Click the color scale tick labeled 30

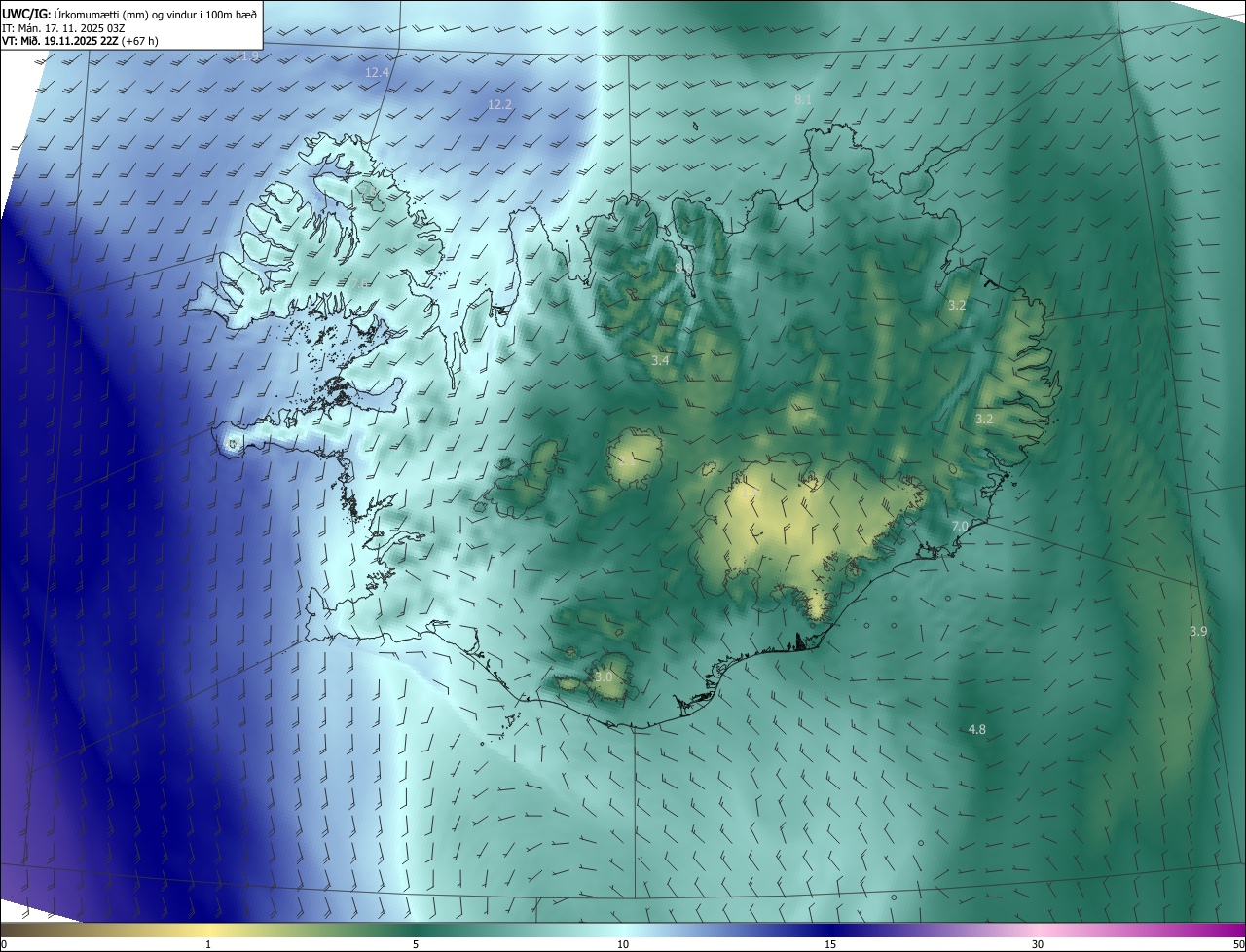[1038, 945]
